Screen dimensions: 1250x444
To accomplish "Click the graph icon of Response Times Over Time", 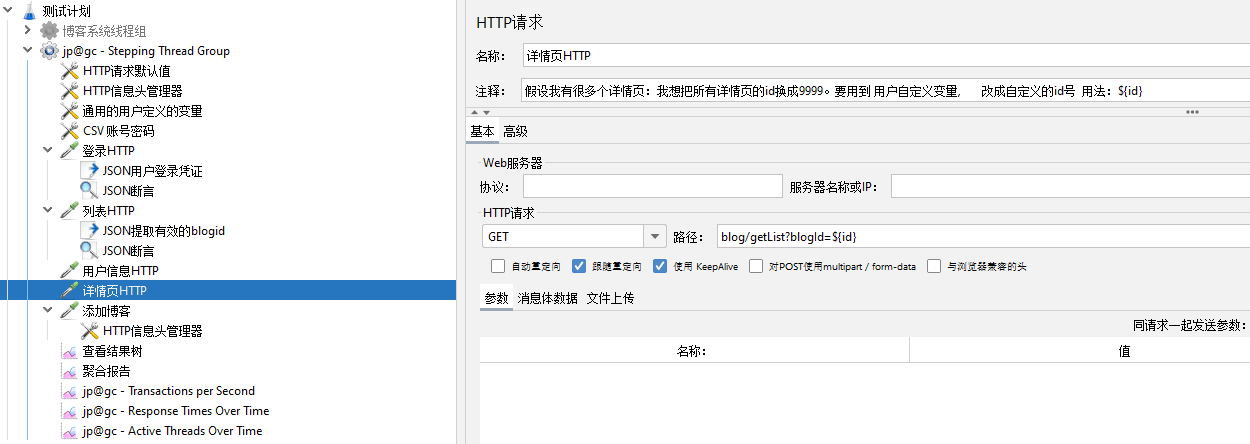I will (x=69, y=411).
